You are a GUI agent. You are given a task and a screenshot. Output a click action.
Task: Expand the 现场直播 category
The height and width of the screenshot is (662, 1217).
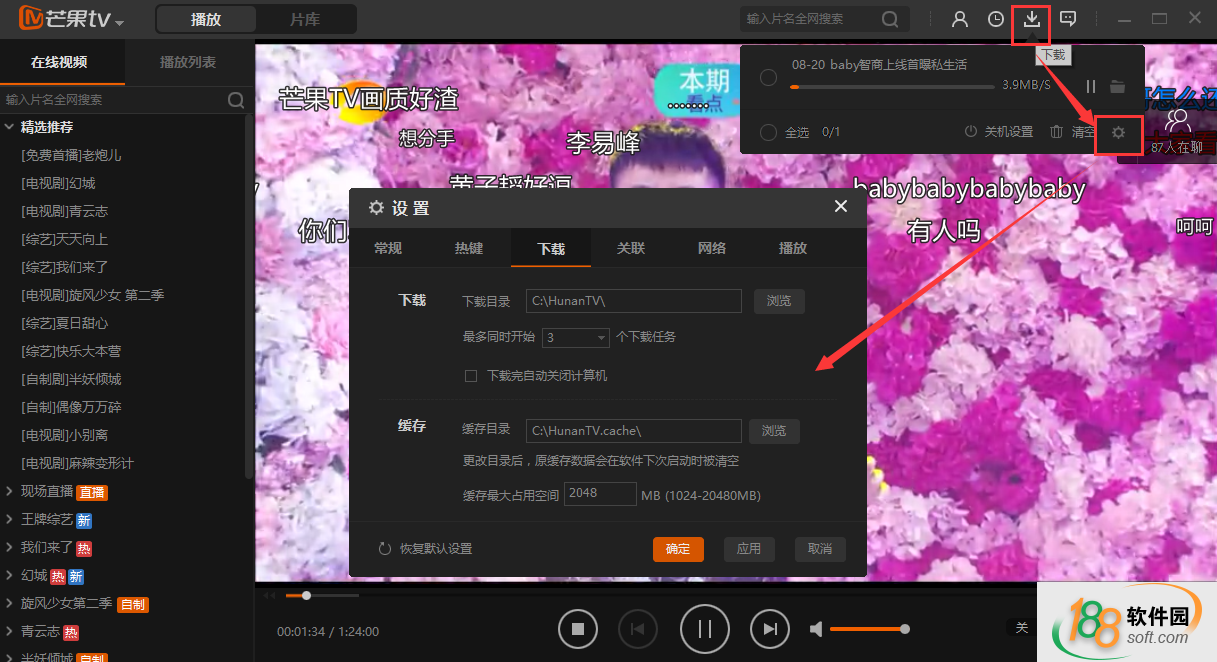pyautogui.click(x=9, y=491)
